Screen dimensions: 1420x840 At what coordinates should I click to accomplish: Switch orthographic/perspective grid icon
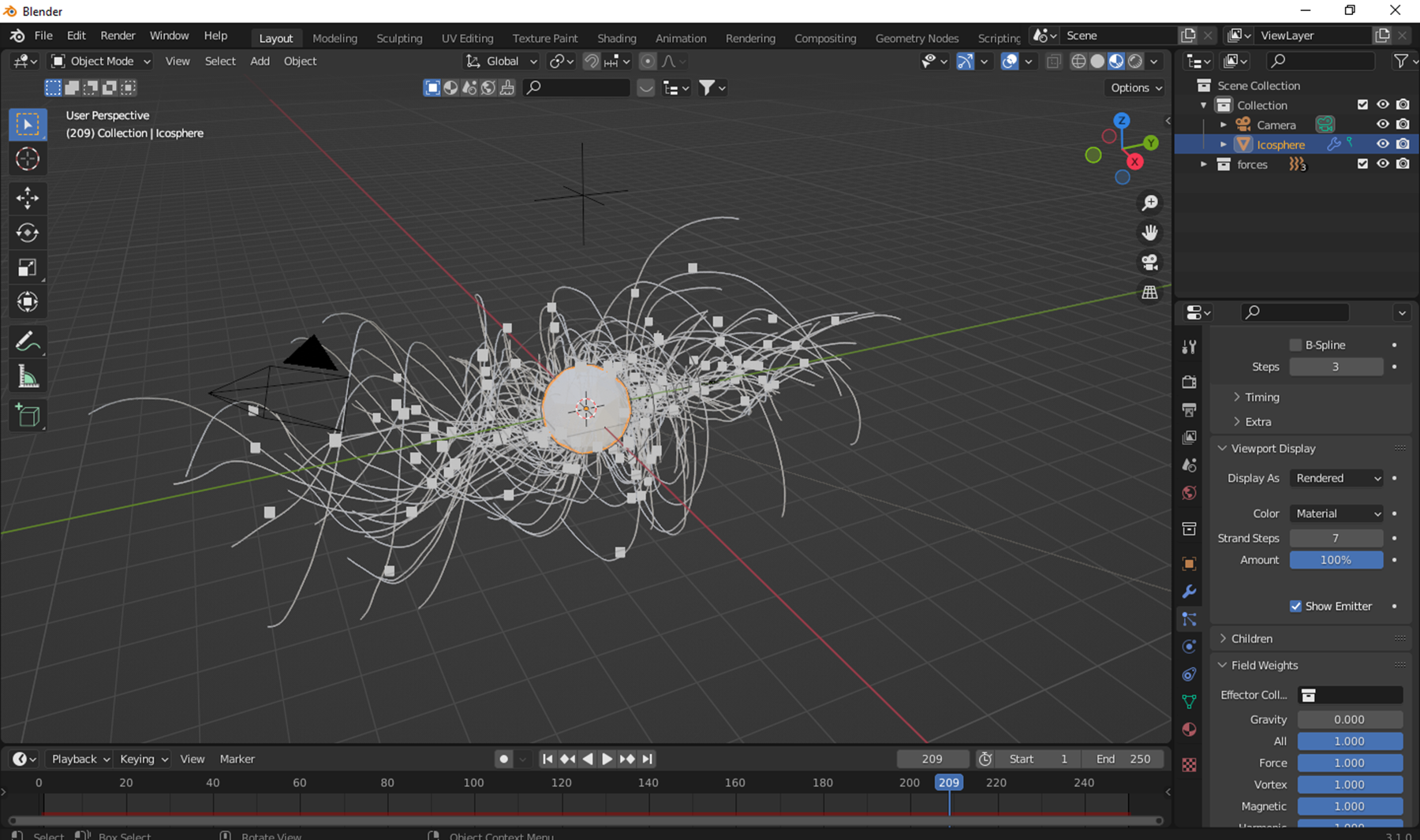pos(1150,293)
